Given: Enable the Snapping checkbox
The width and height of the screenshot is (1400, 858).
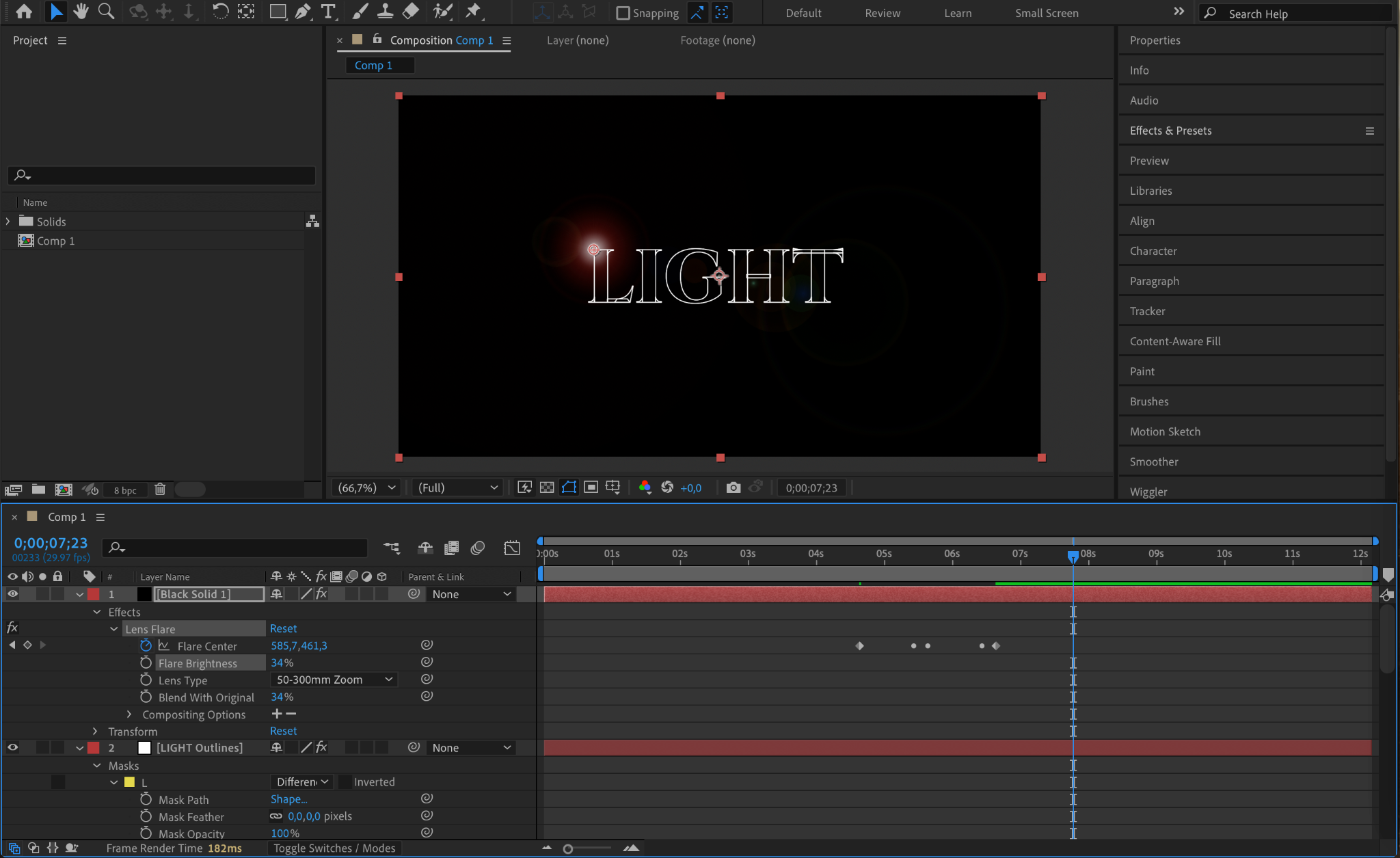Looking at the screenshot, I should point(623,13).
